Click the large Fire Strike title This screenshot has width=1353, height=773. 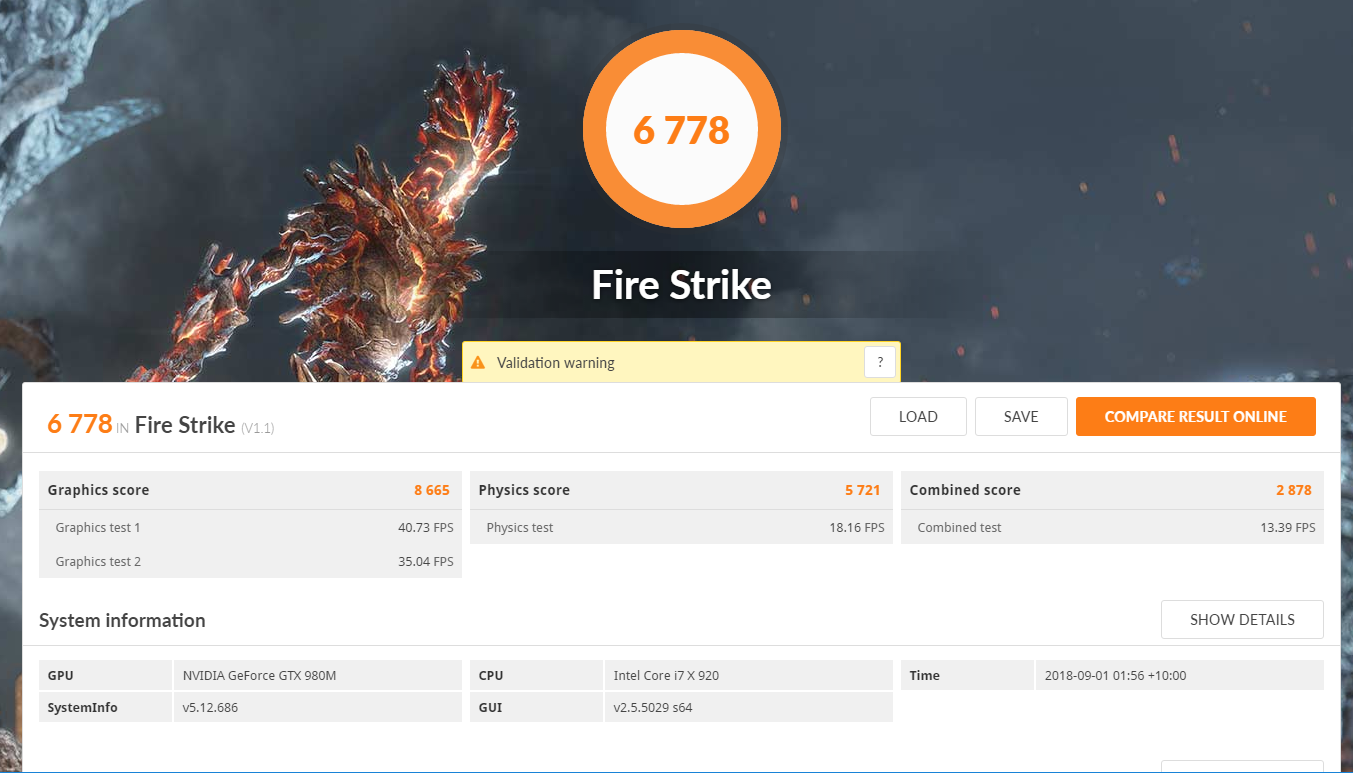(x=682, y=285)
